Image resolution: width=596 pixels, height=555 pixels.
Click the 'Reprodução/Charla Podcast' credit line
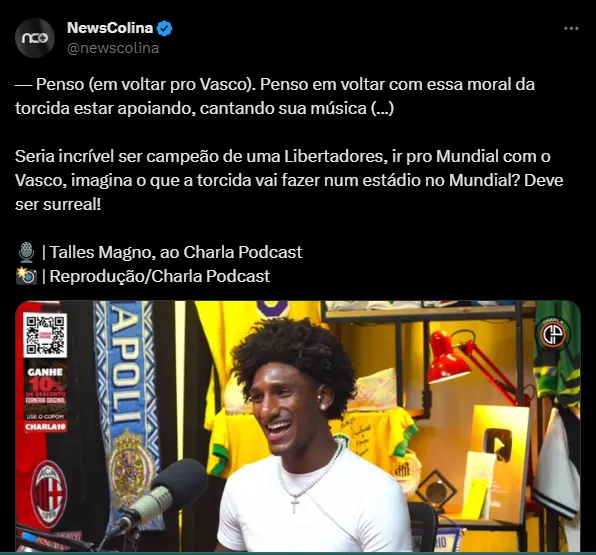coord(160,276)
